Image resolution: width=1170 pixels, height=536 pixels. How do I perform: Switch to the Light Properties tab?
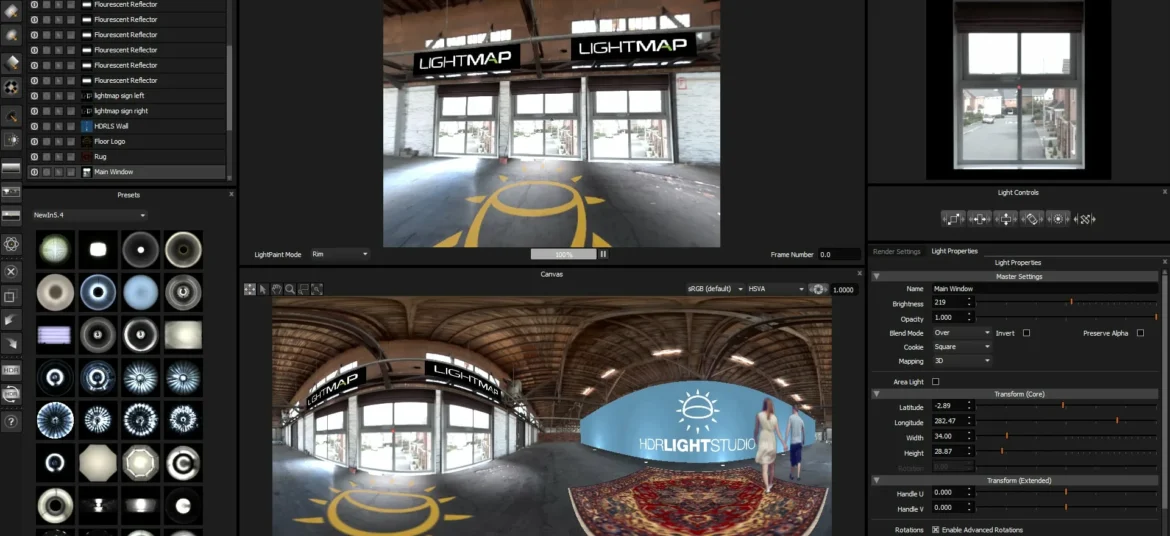[954, 252]
